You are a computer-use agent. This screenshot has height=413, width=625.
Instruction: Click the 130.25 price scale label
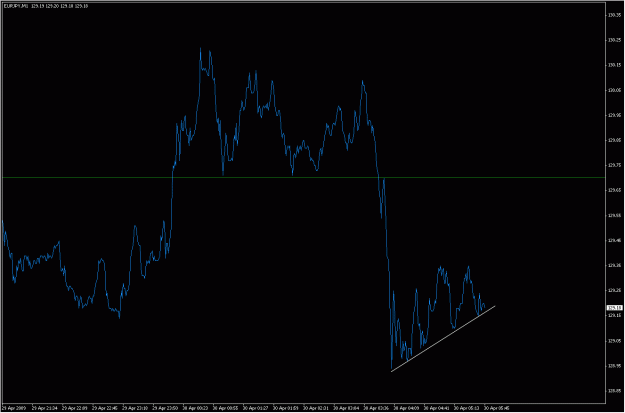(x=614, y=40)
